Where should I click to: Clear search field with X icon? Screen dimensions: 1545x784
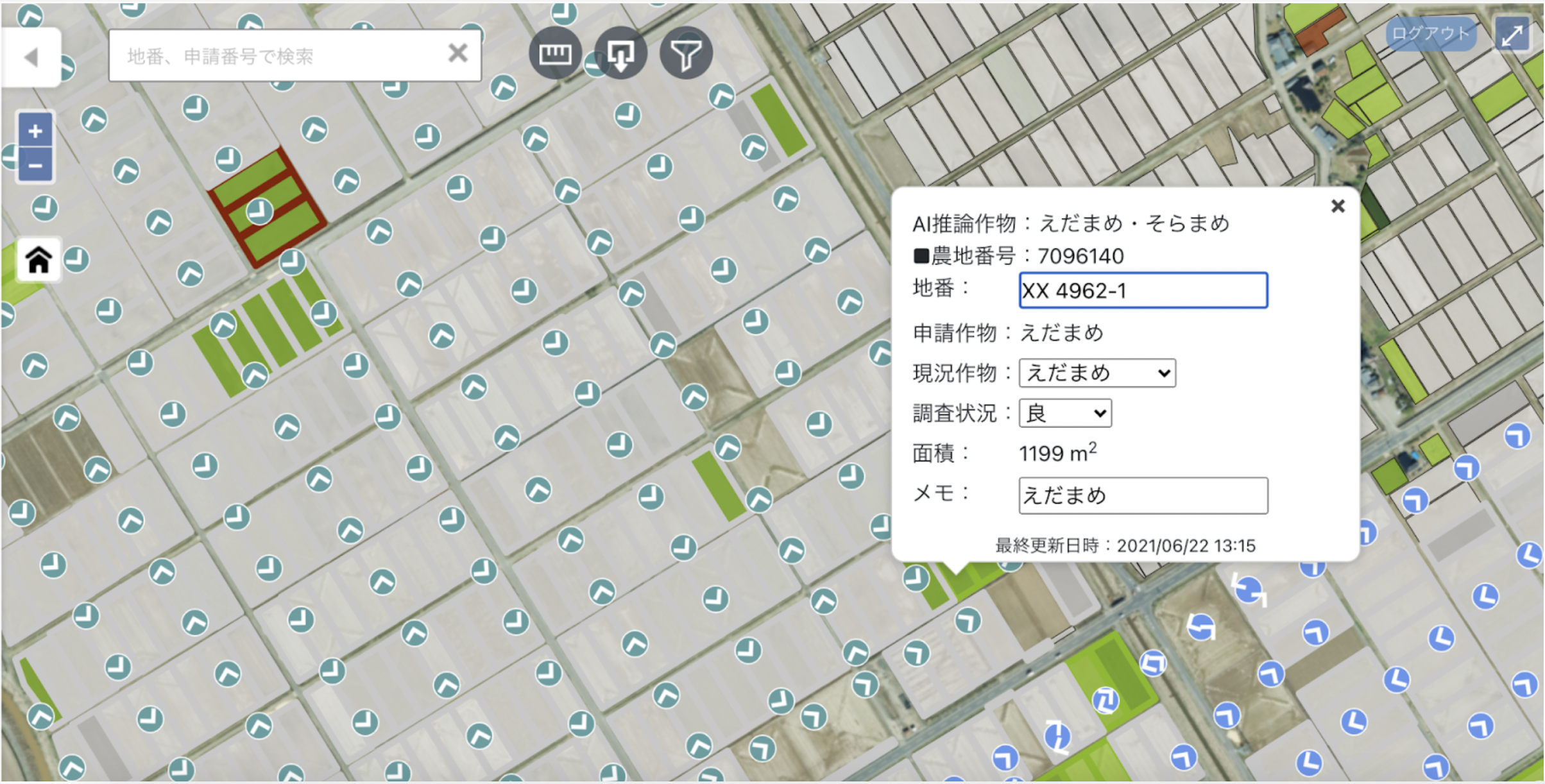click(457, 53)
